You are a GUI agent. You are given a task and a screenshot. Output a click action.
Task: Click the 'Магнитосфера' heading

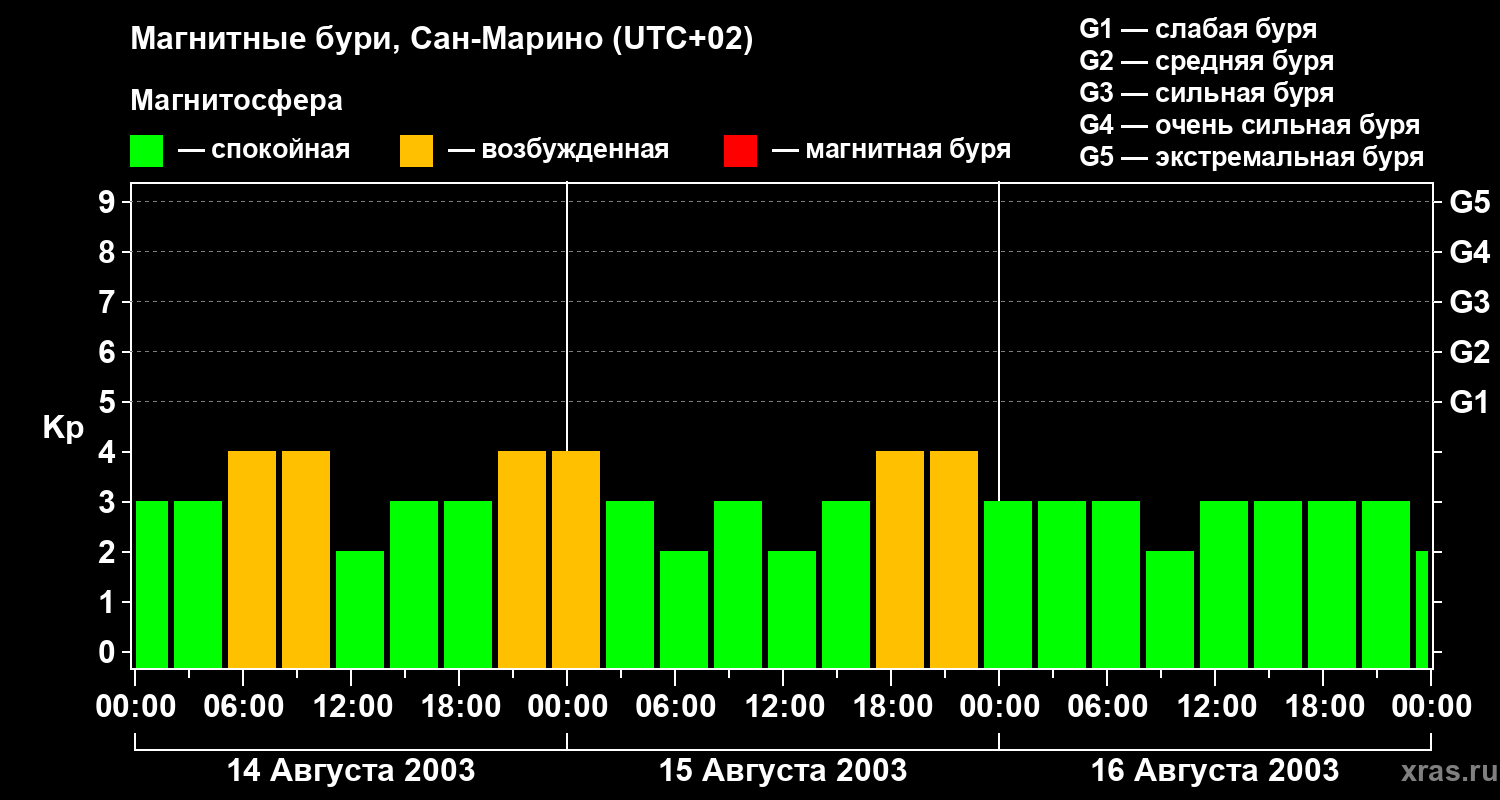[236, 101]
